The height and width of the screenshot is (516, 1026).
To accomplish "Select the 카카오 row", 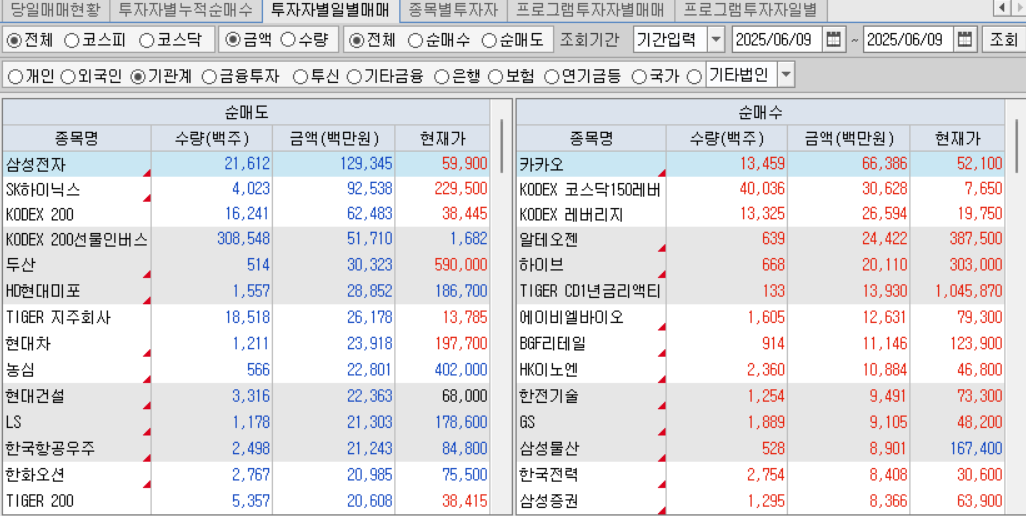I will (760, 163).
